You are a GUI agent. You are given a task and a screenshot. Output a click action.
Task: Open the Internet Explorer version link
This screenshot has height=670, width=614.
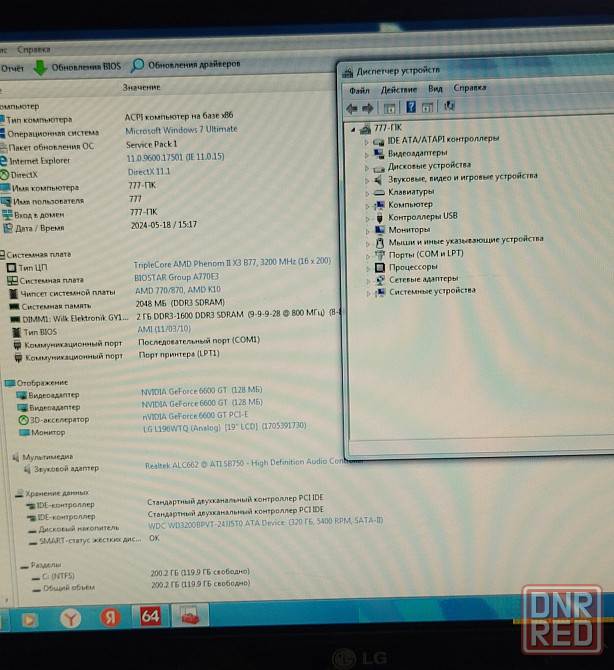(x=175, y=157)
